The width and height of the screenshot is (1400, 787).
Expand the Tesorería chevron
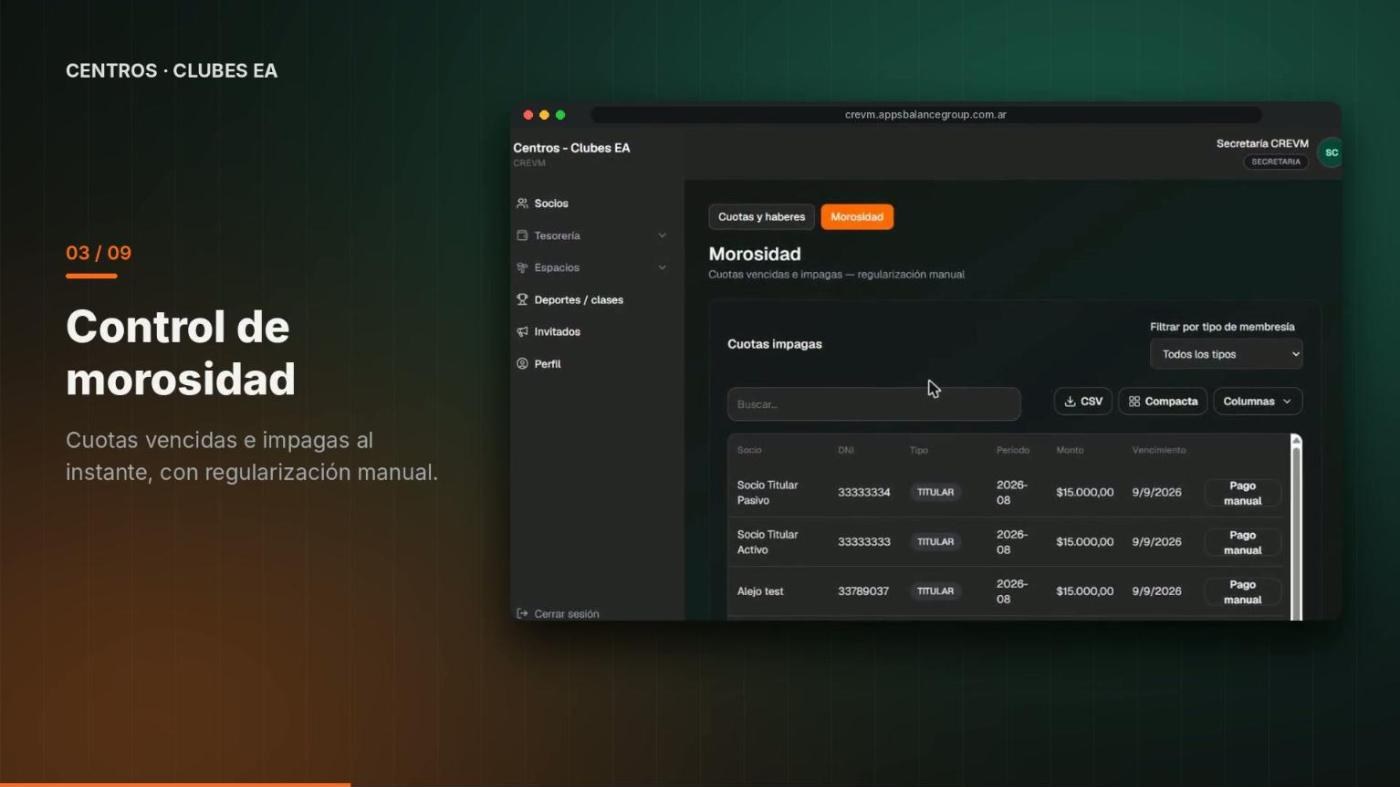[x=662, y=235]
